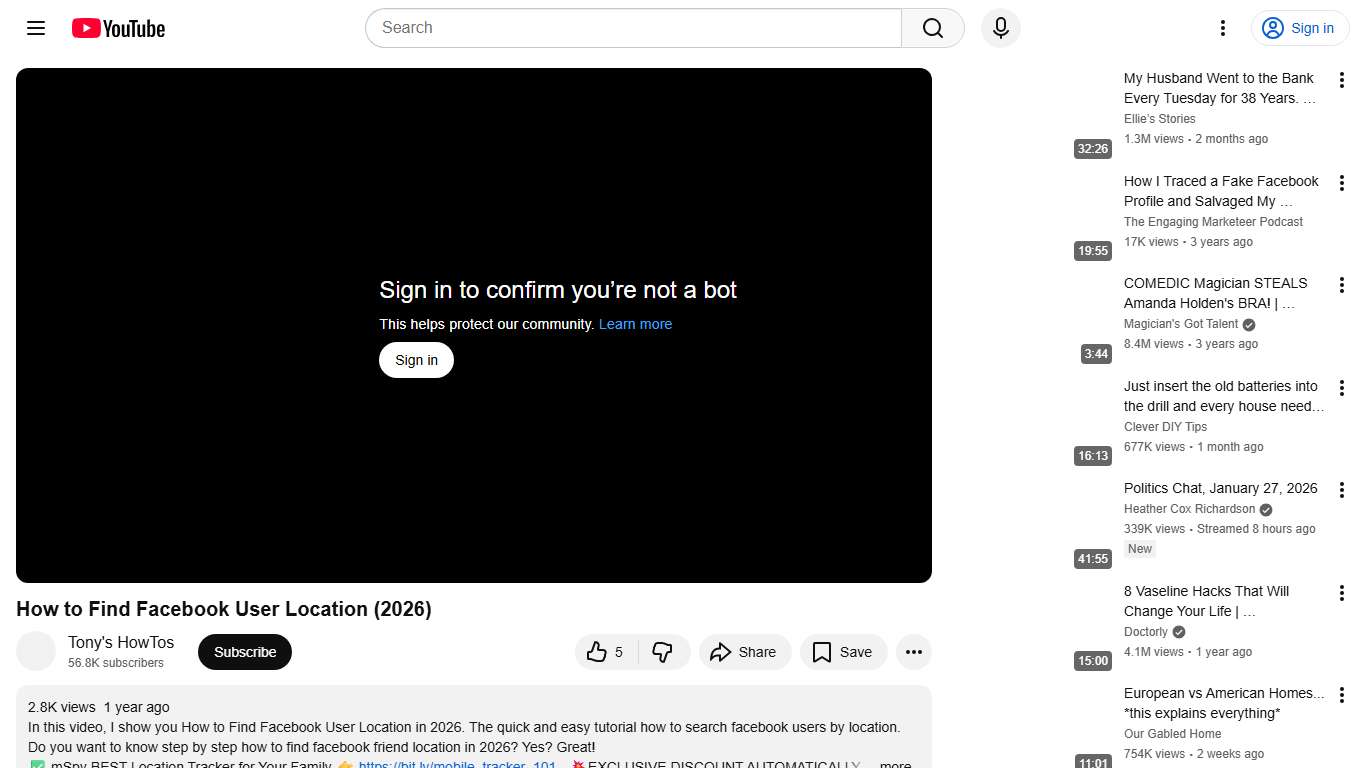Open the 'Learn more' link
Screen dimensions: 1366x768
[x=635, y=324]
